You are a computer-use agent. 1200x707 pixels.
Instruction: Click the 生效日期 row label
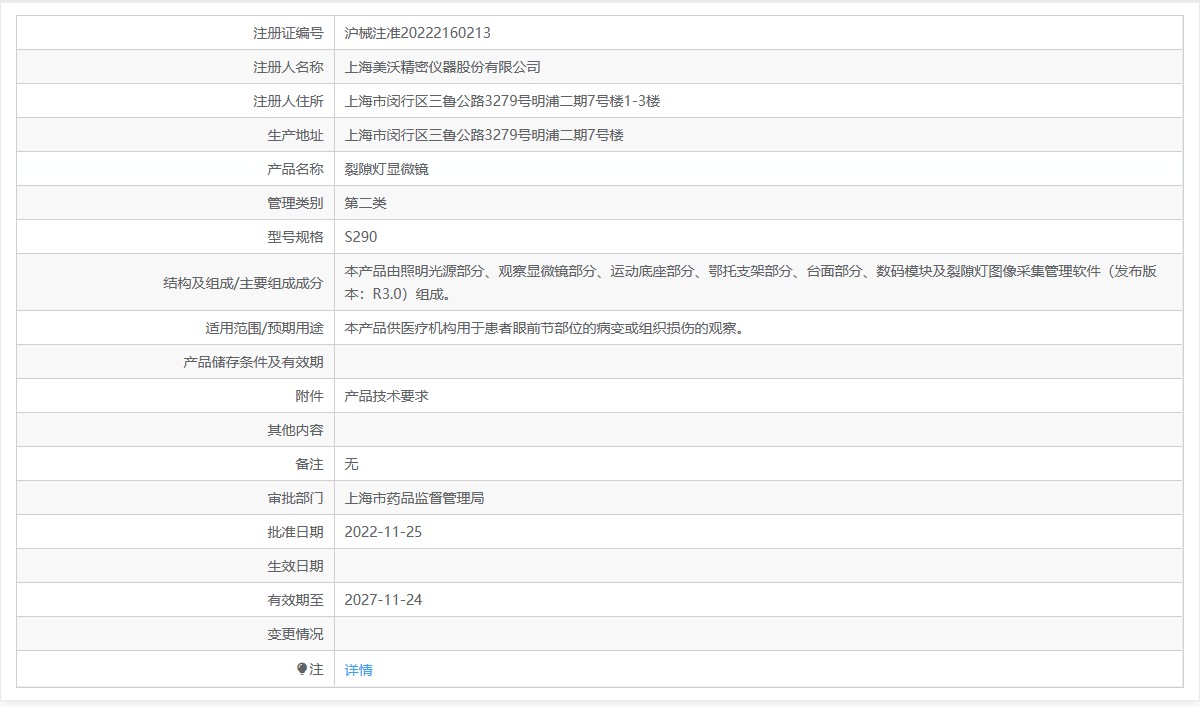coord(295,566)
